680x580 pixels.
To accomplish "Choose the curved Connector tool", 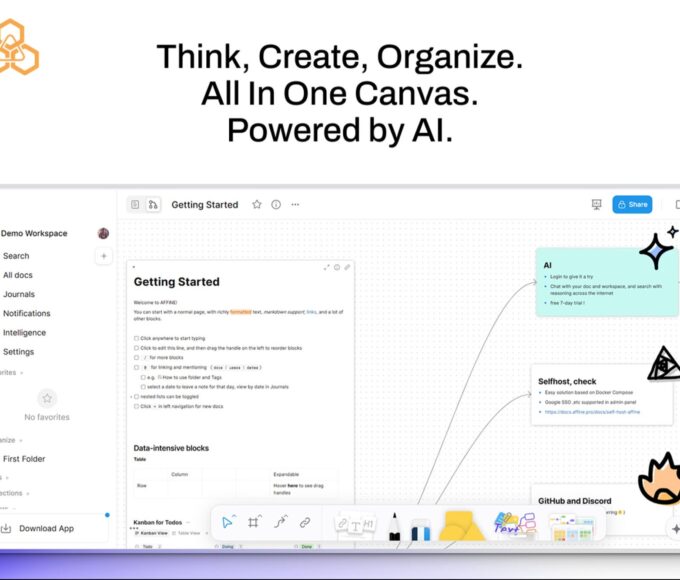I will click(x=280, y=522).
